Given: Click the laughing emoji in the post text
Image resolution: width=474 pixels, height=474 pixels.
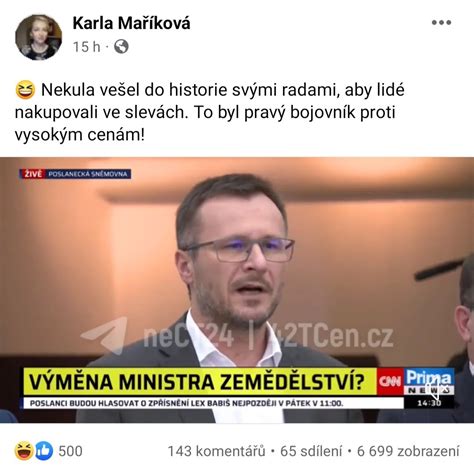Looking at the screenshot, I should [x=25, y=90].
